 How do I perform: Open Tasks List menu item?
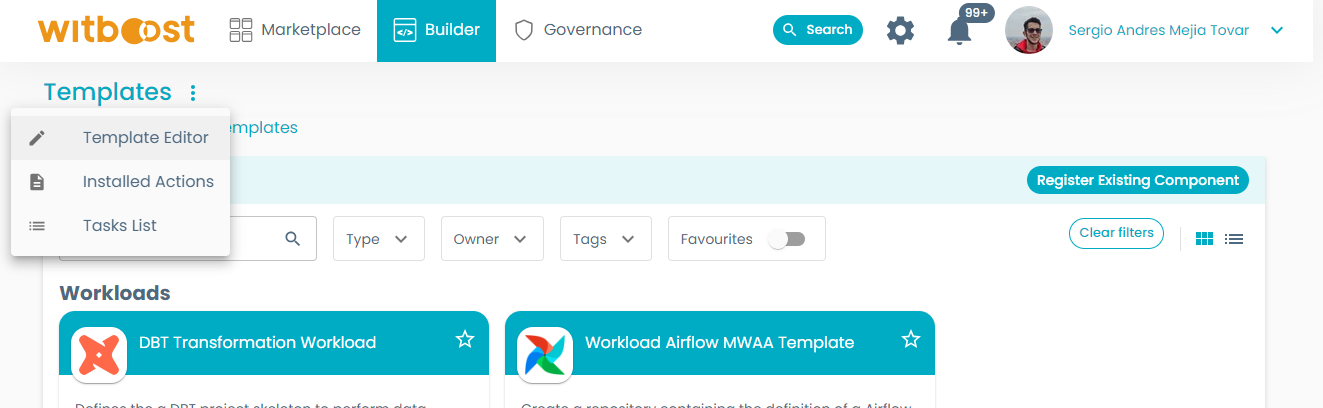coord(120,226)
